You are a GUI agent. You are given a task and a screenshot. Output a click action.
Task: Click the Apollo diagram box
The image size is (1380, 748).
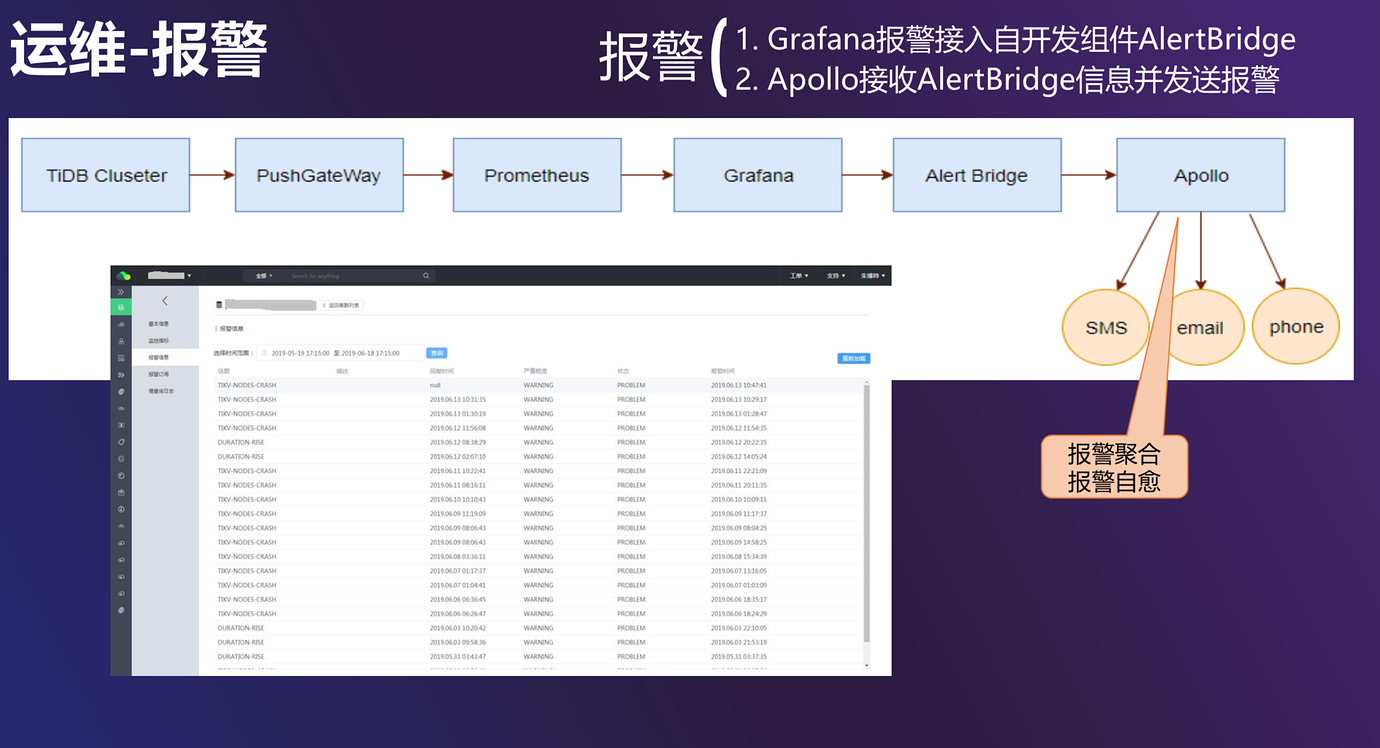1201,175
